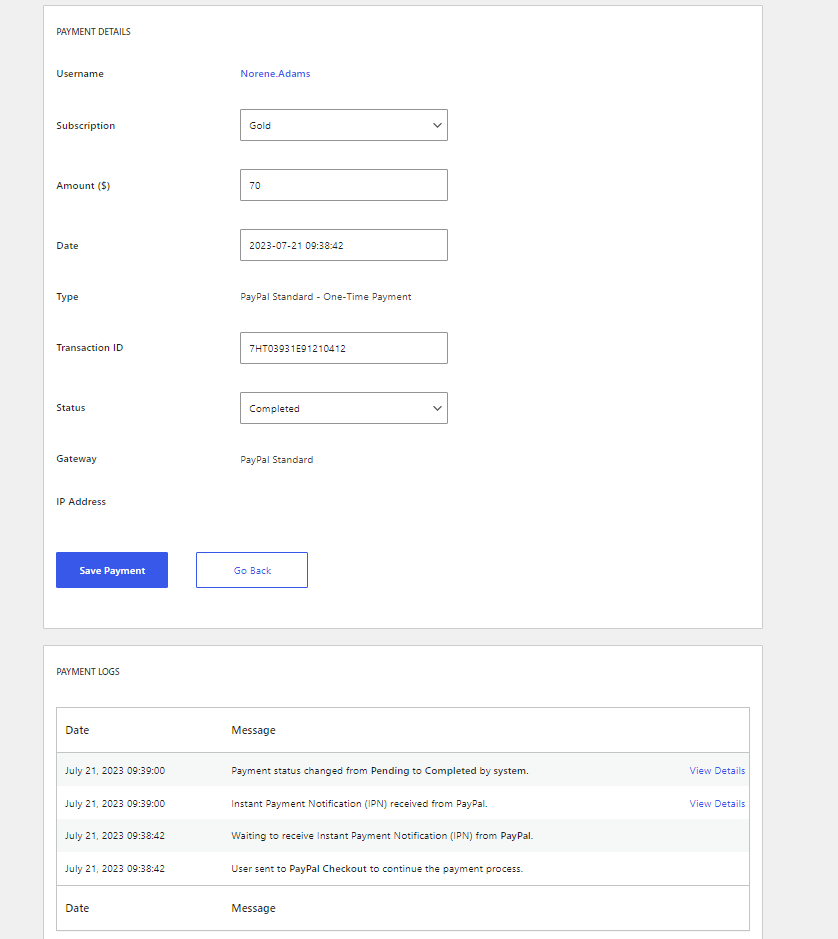Open the Status dropdown showing Completed
838x939 pixels.
pos(344,408)
